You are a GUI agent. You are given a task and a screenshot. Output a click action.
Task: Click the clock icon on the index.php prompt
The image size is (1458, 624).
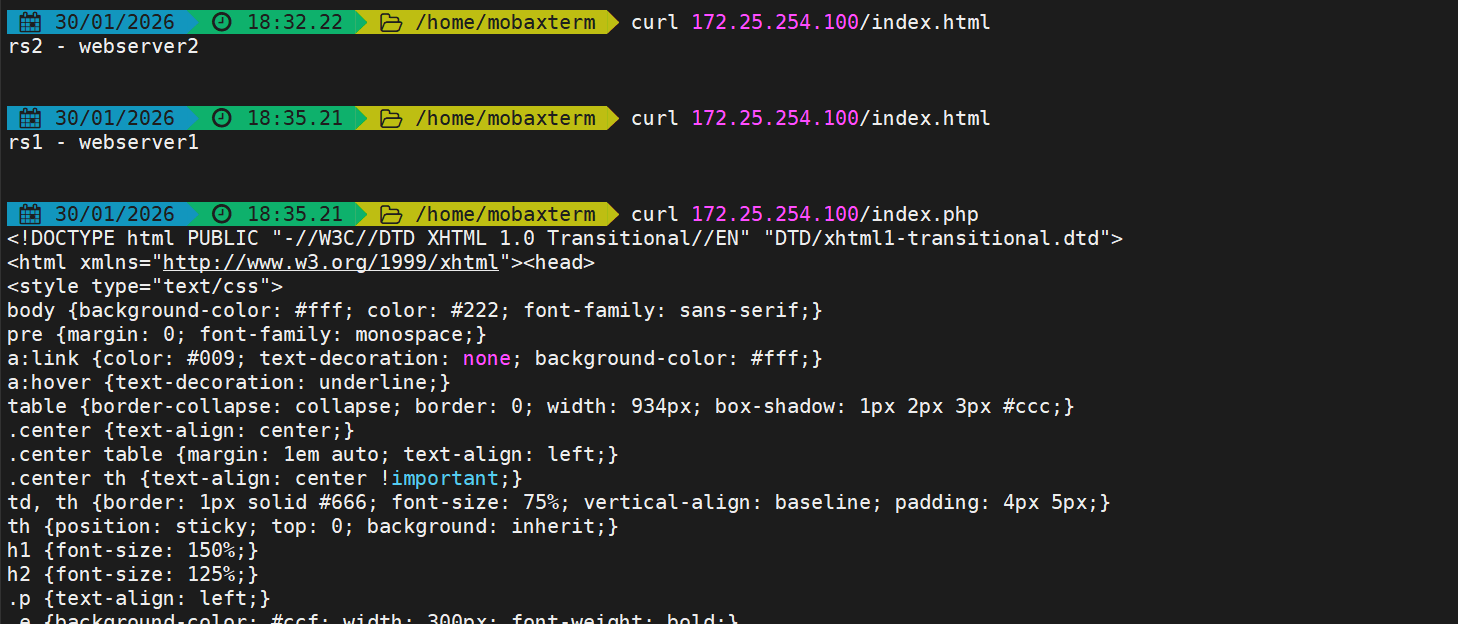[222, 214]
